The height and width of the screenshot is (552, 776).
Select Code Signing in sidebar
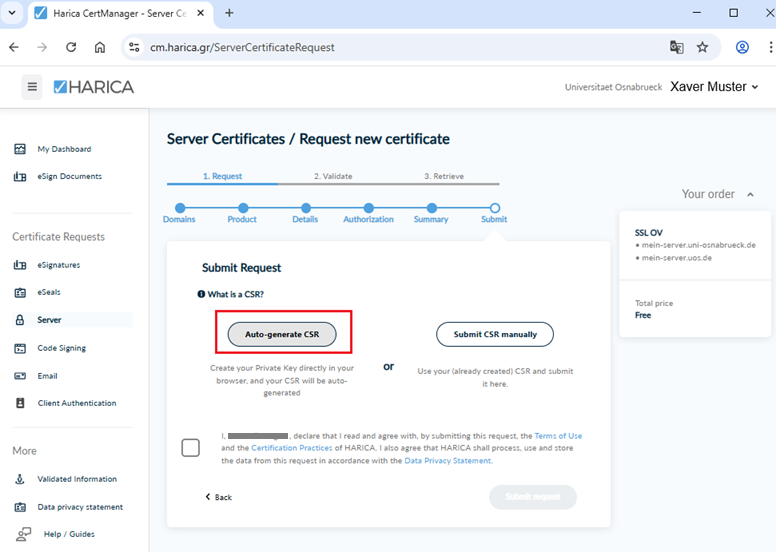click(x=62, y=349)
